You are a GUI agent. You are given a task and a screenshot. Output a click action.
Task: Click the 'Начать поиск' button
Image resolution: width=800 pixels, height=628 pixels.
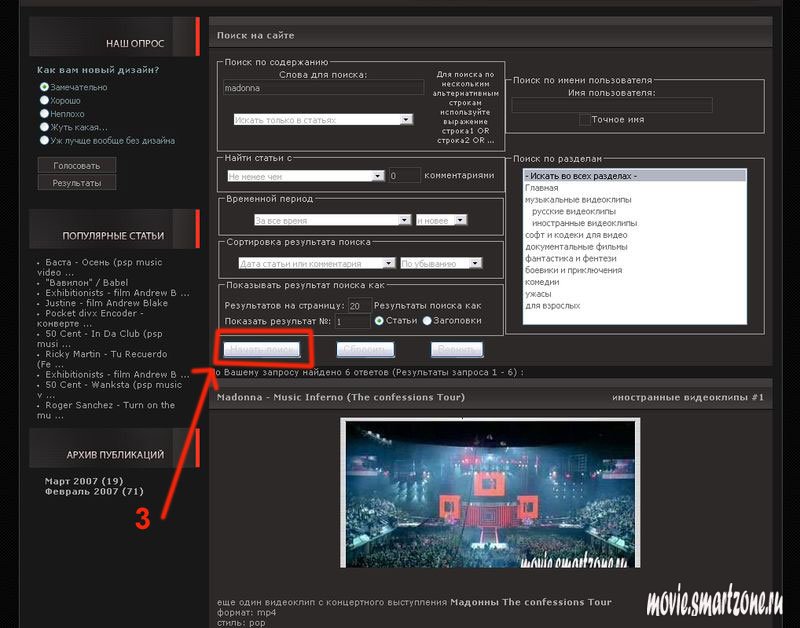(262, 349)
